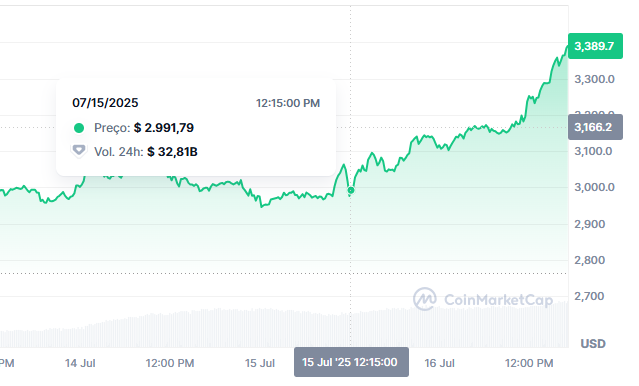Click the last 12:00 PM axis label

point(529,363)
